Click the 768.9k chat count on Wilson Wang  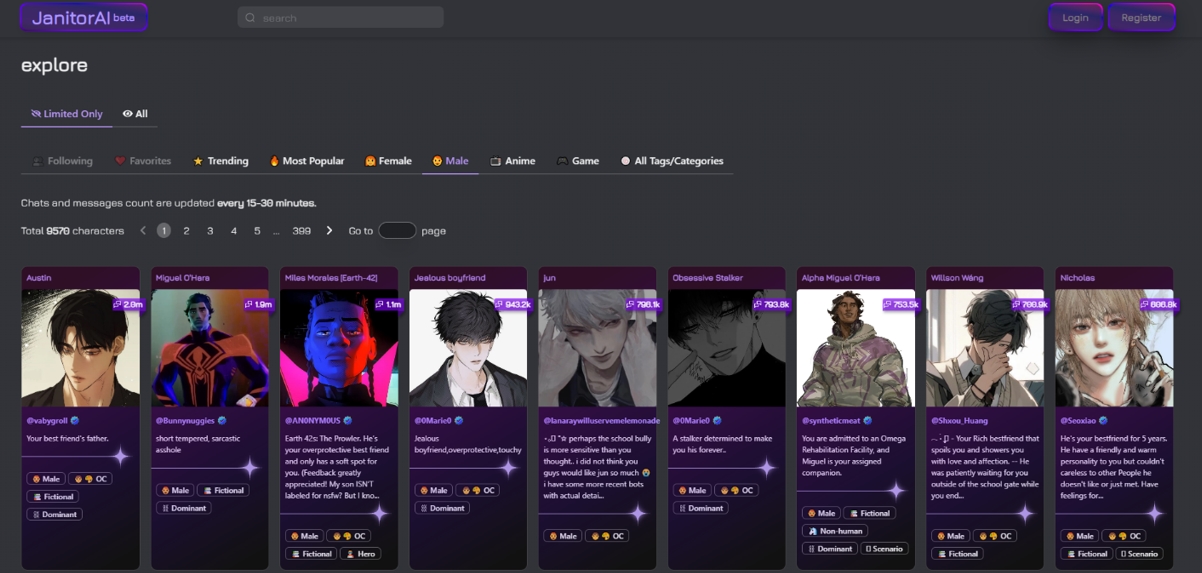1030,304
